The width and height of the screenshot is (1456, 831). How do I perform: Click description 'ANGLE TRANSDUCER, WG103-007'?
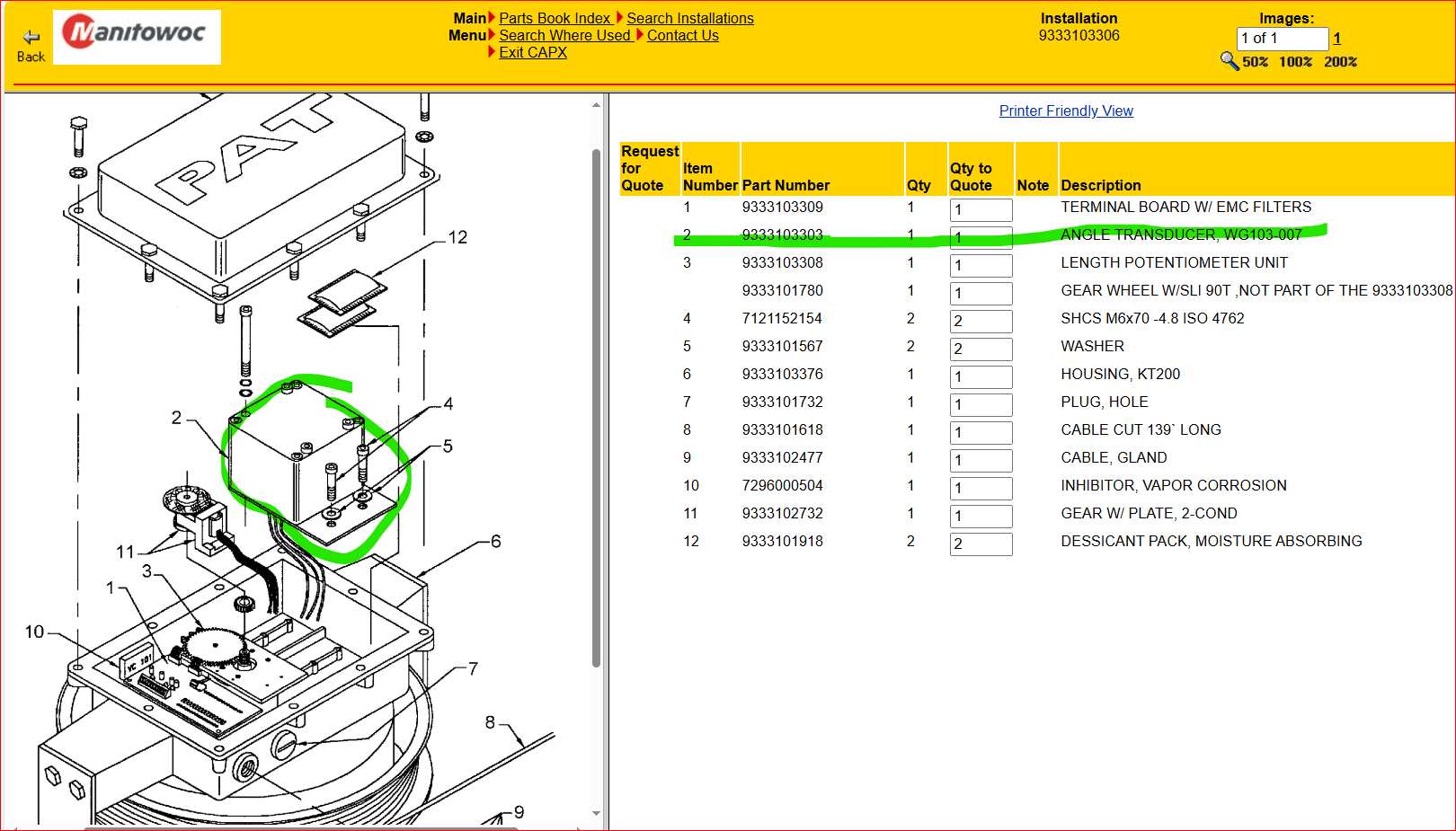(x=1181, y=234)
